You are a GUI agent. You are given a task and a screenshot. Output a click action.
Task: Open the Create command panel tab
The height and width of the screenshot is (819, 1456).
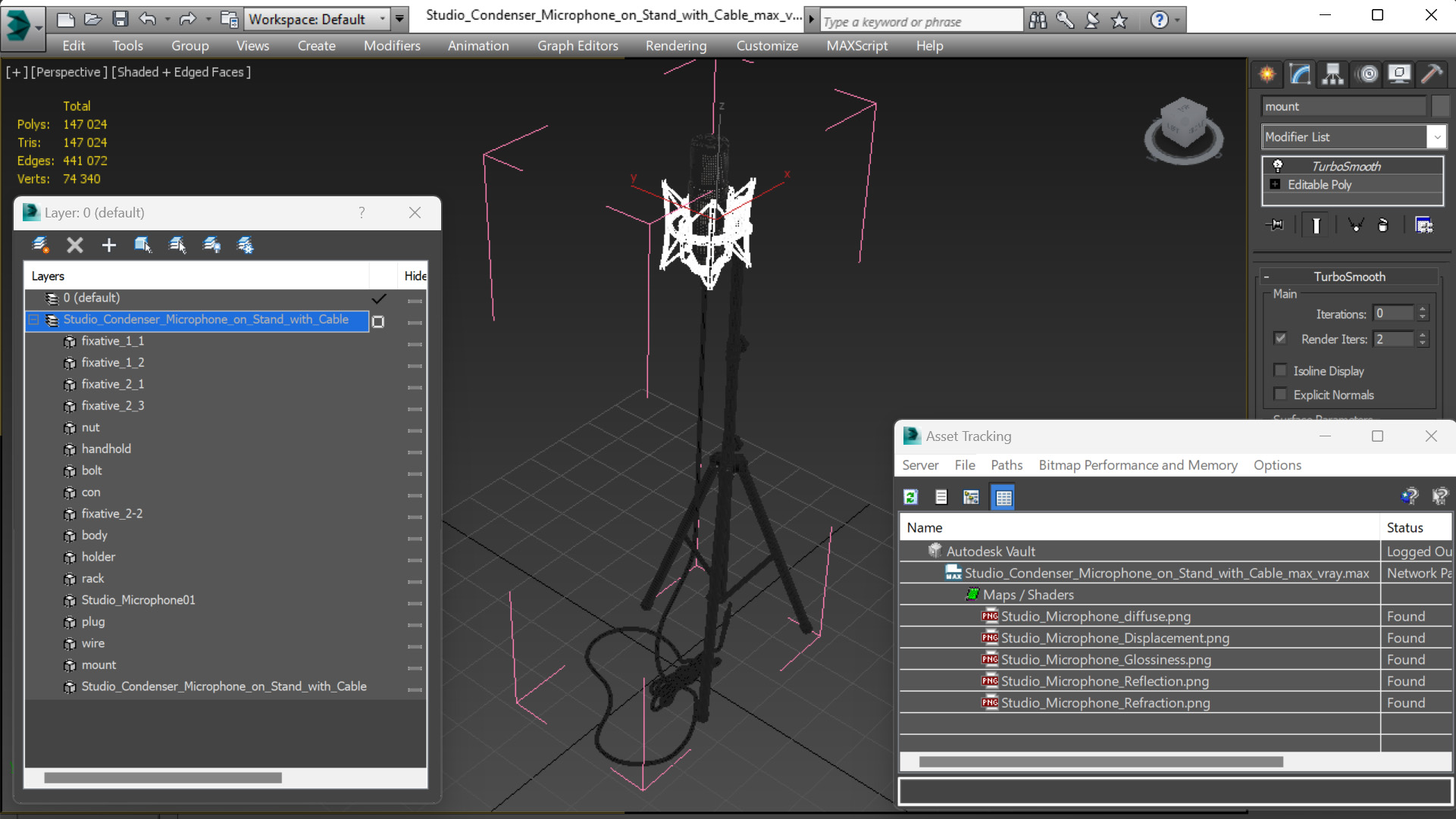pos(1267,73)
